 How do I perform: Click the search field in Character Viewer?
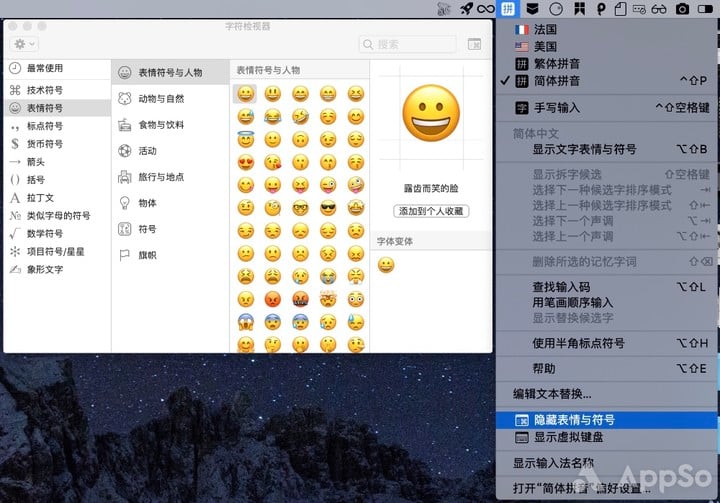pyautogui.click(x=410, y=44)
